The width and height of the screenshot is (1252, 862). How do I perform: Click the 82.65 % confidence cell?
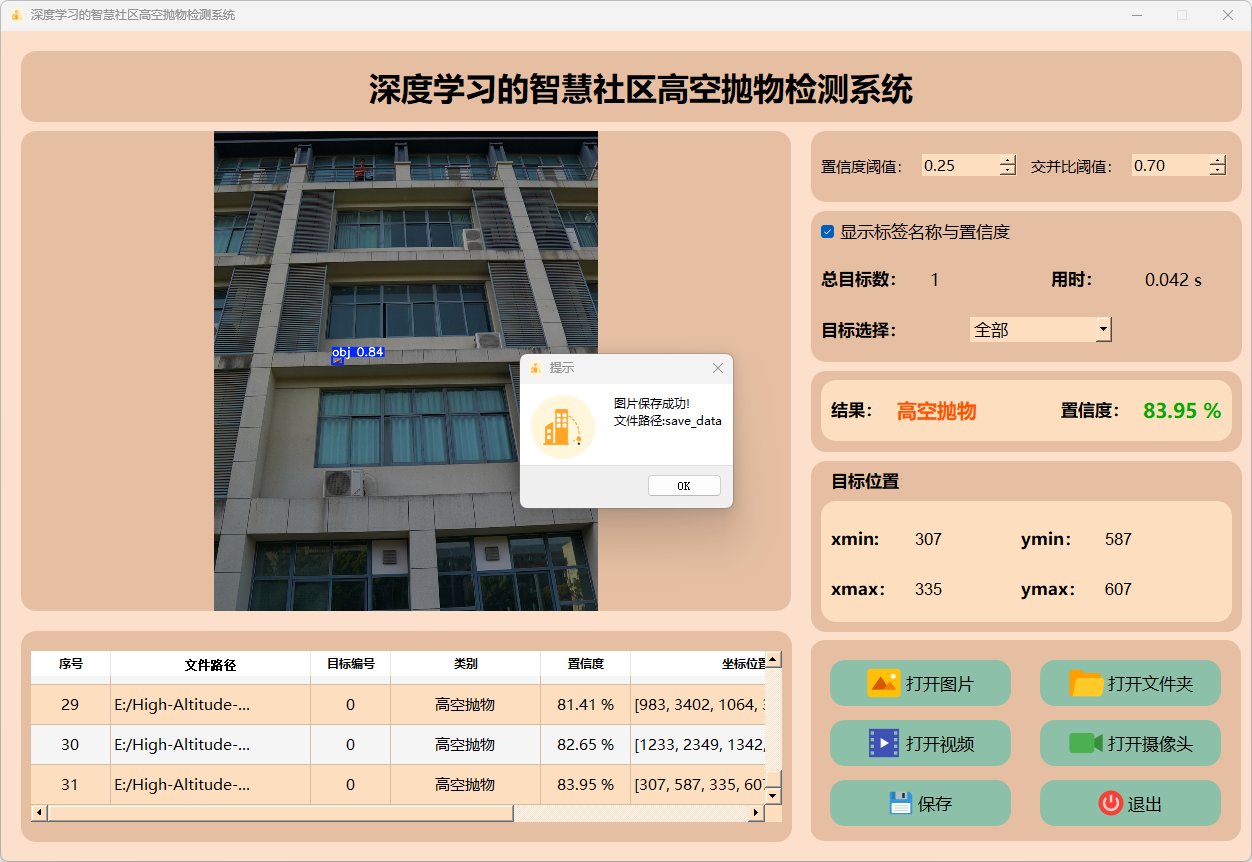tap(585, 744)
